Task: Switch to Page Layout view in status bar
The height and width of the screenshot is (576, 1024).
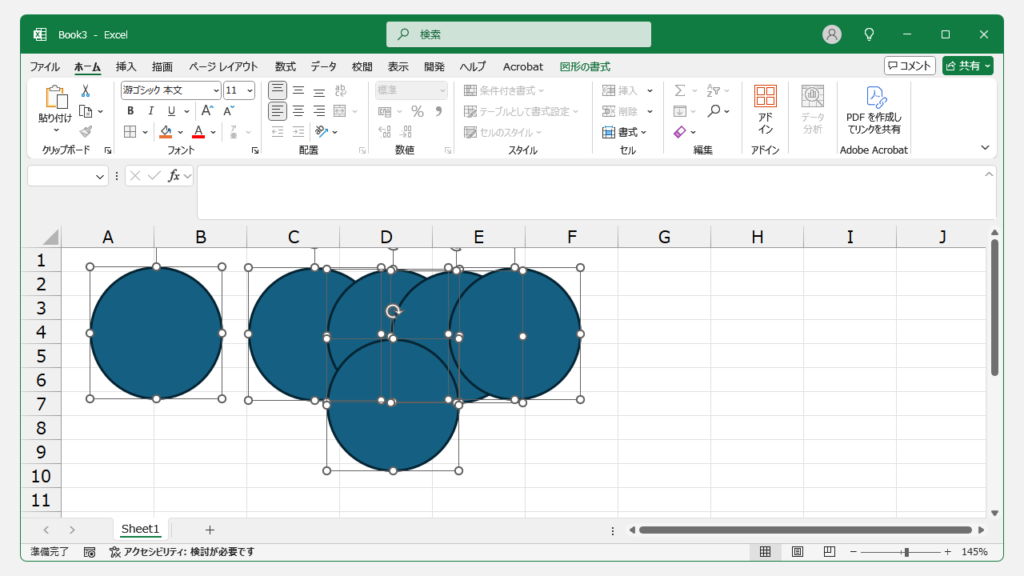Action: [797, 552]
